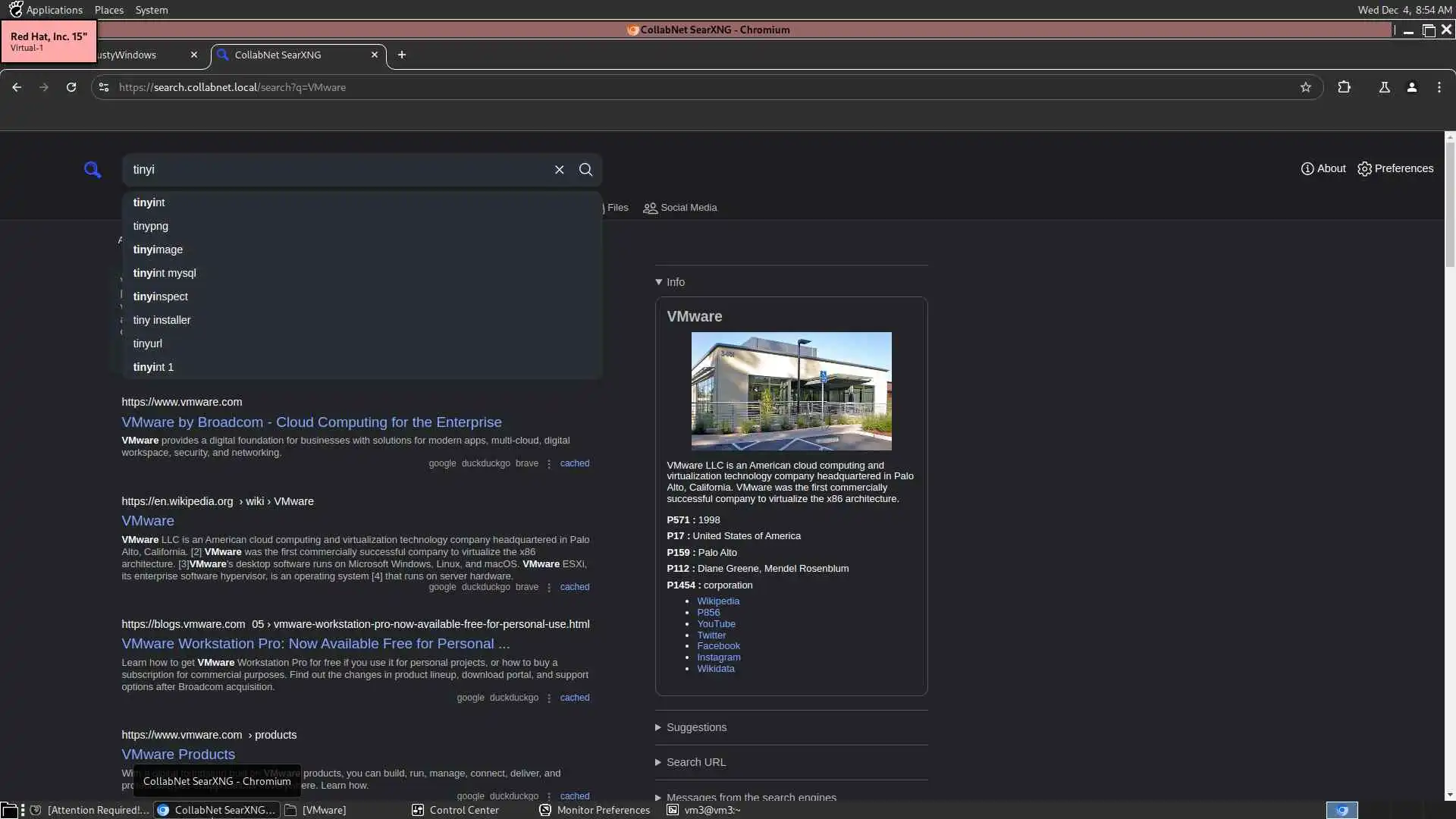Clear the search box with X icon

click(x=559, y=170)
